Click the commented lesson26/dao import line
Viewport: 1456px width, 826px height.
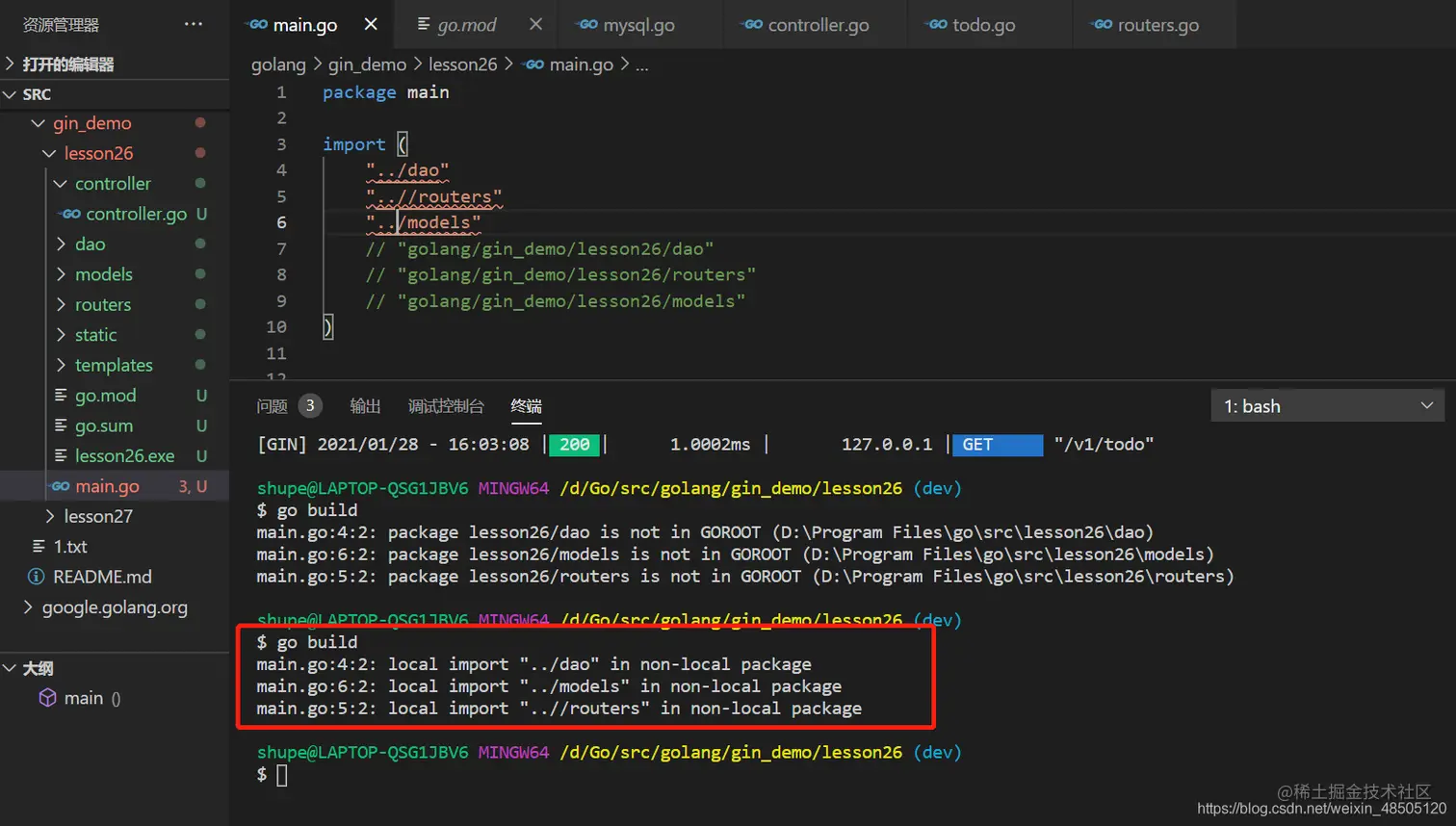coord(539,249)
